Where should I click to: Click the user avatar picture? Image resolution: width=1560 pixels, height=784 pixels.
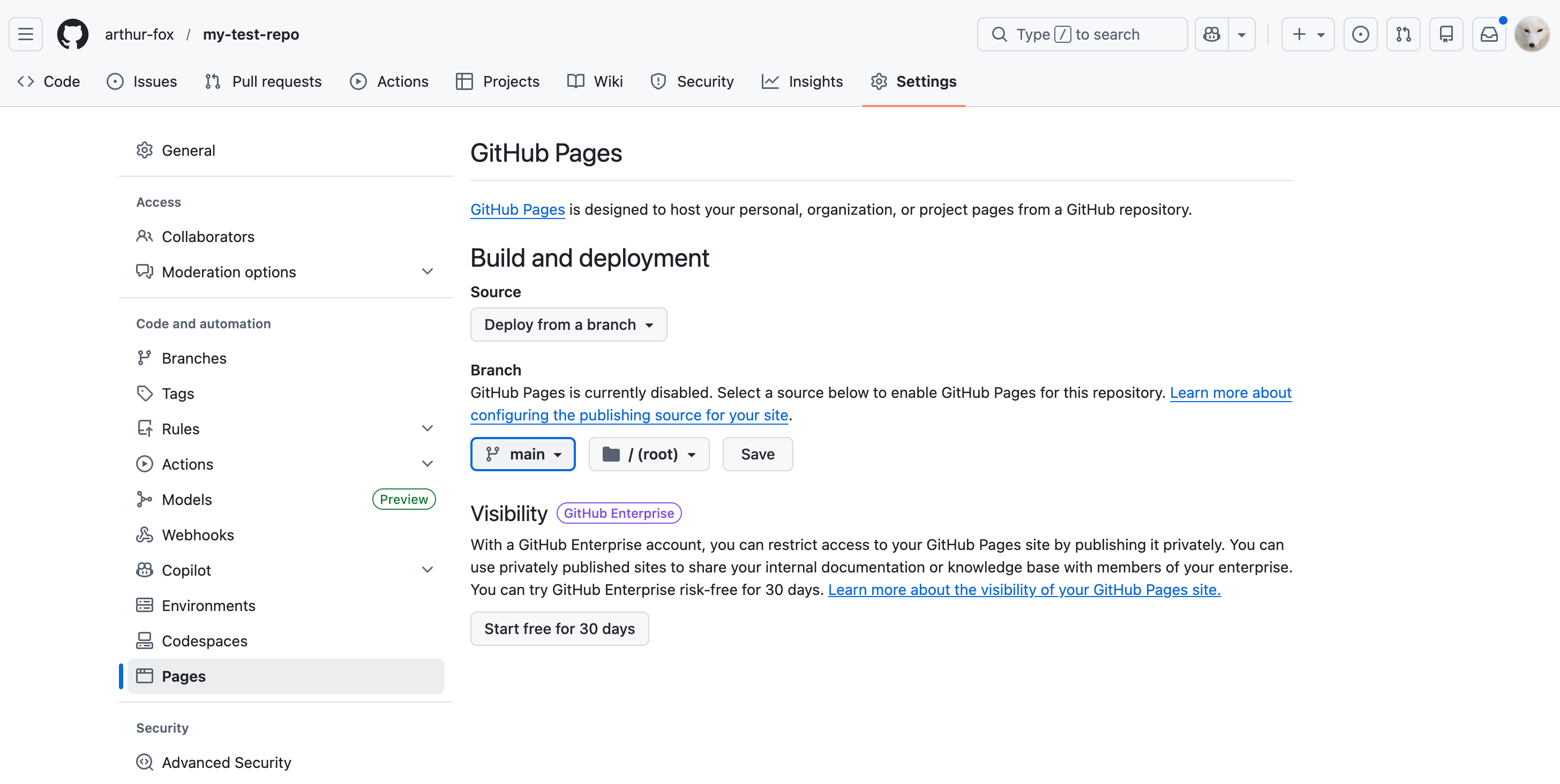tap(1532, 34)
